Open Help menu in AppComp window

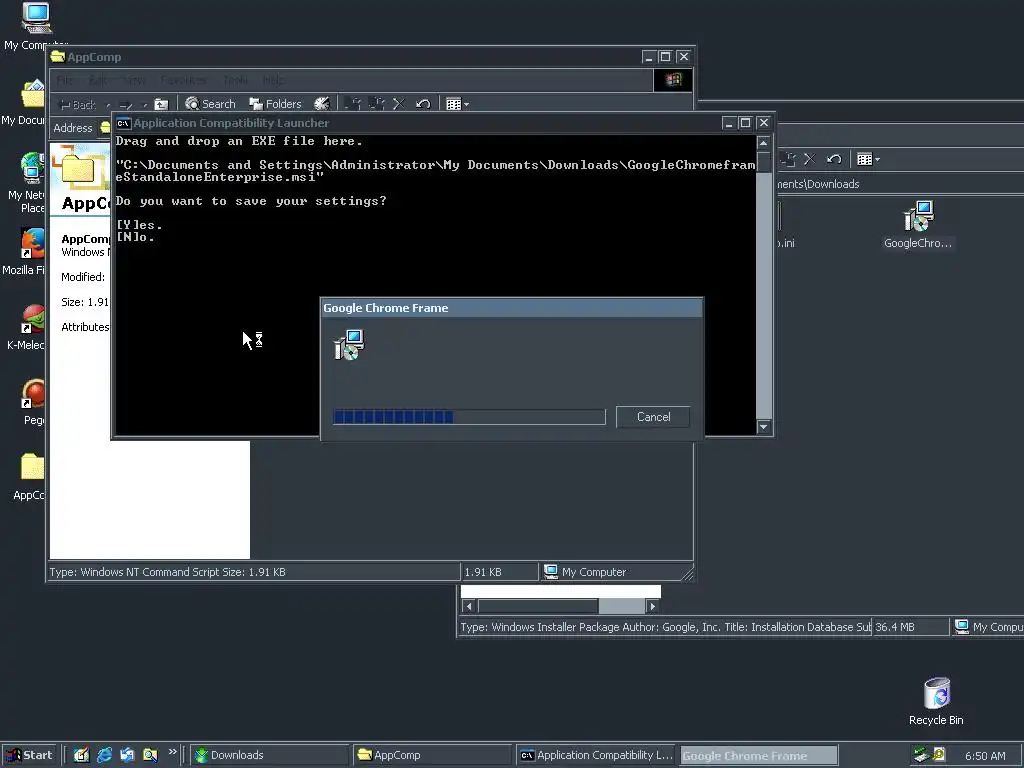274,80
